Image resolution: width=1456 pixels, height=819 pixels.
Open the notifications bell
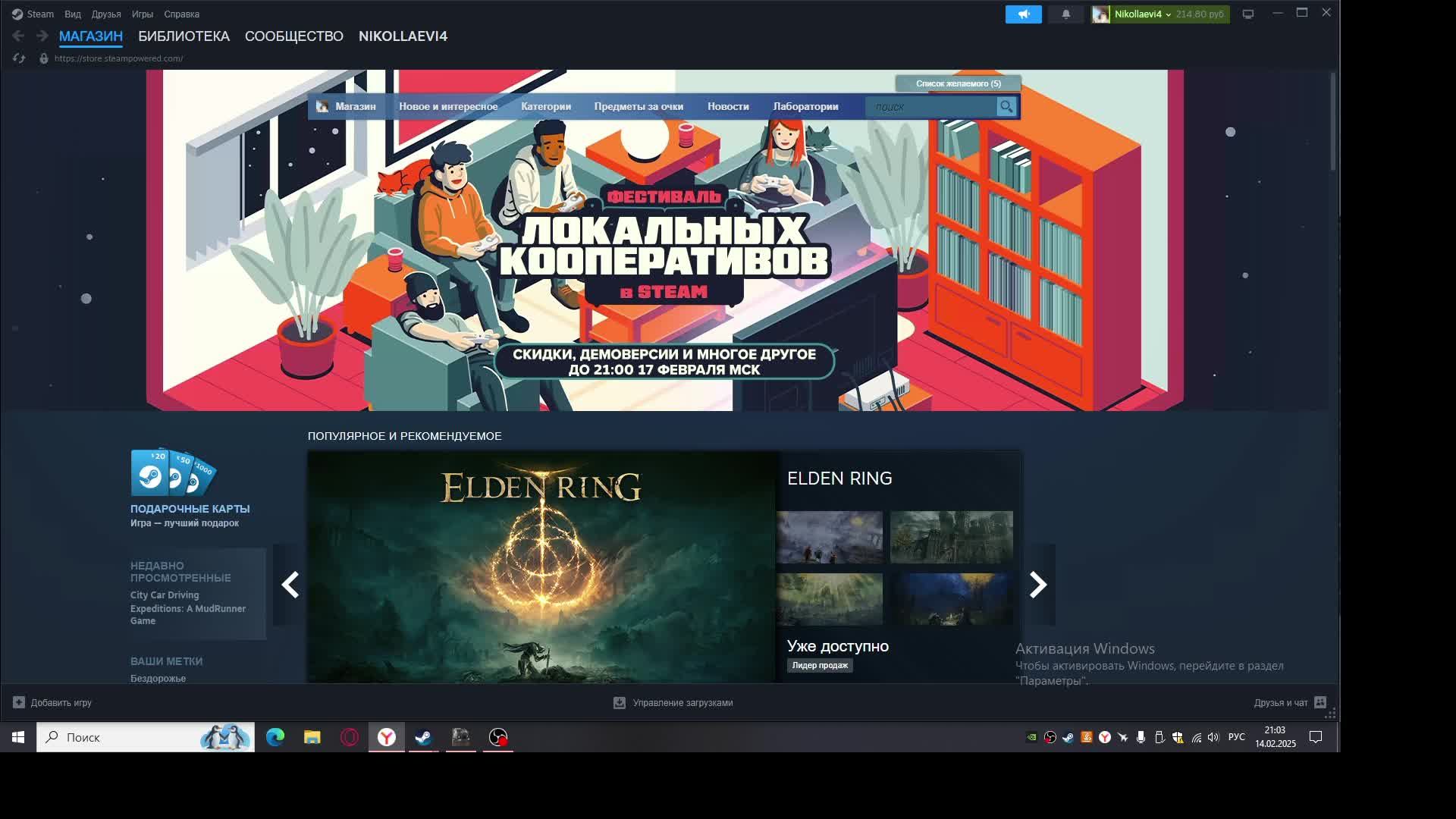point(1065,14)
